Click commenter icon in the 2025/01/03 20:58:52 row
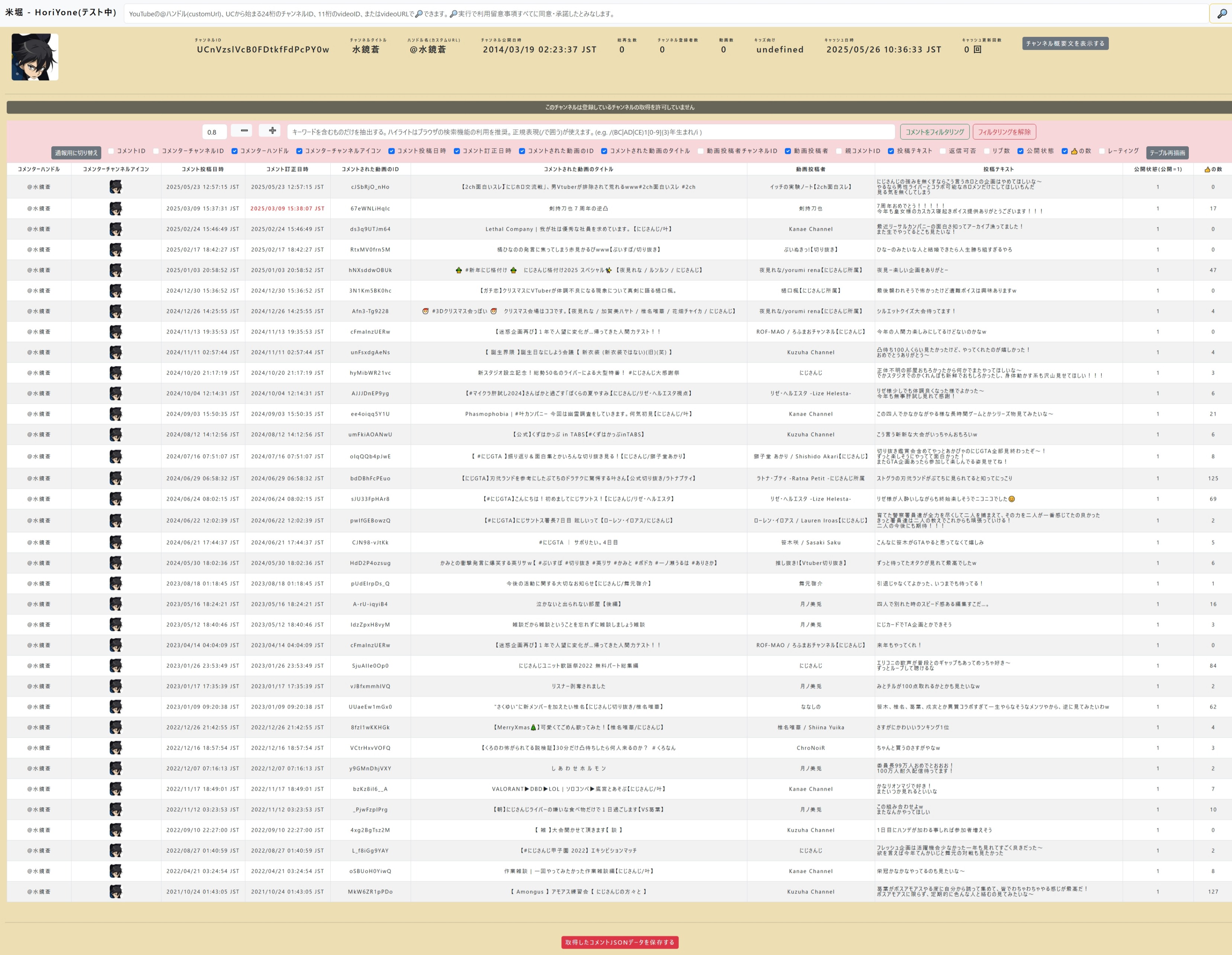Screen dimensions: 1232x955 coord(116,270)
